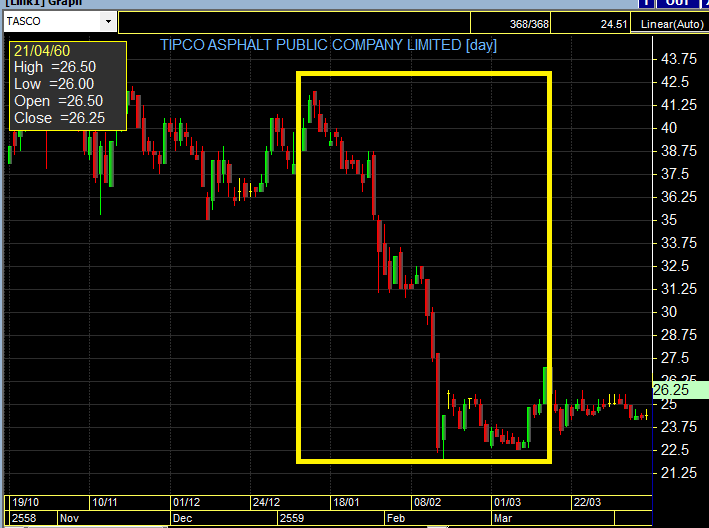Click the Open =26.50 line

coord(58,101)
